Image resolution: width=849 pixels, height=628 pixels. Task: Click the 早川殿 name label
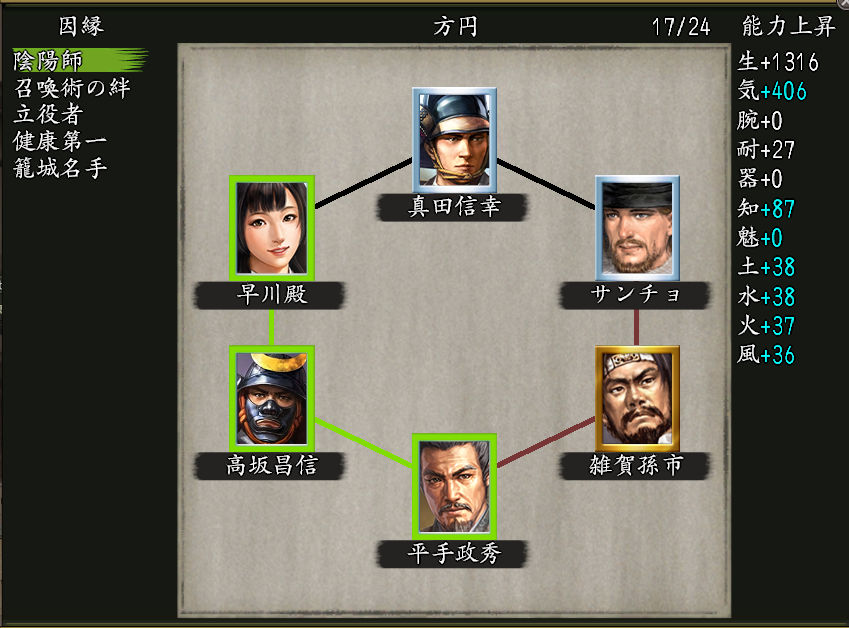point(270,295)
